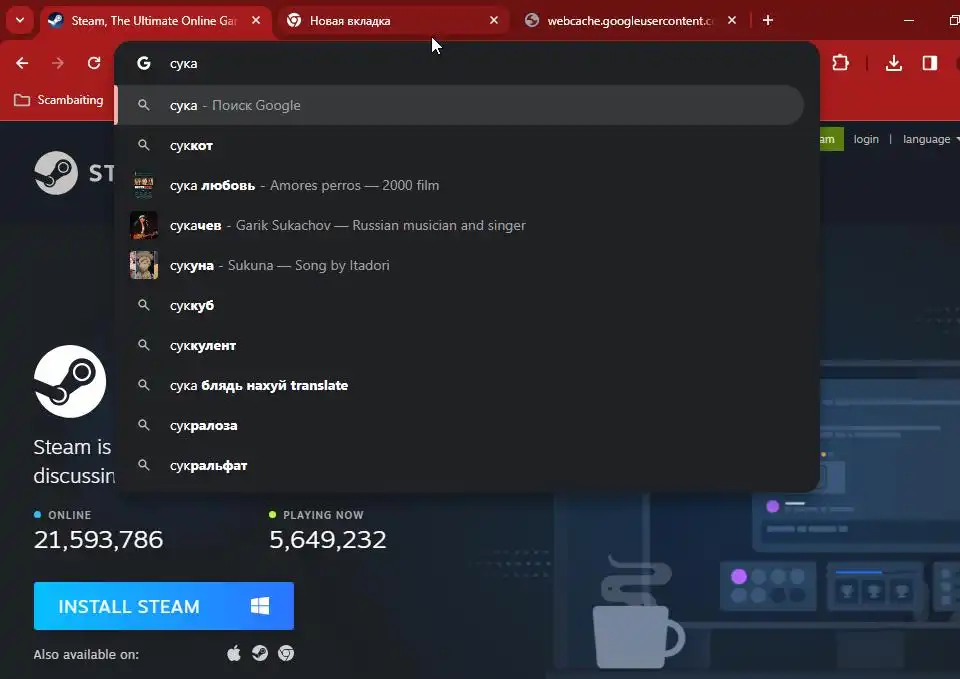960x679 pixels.
Task: Open the tab search dropdown arrow
Action: click(20, 20)
